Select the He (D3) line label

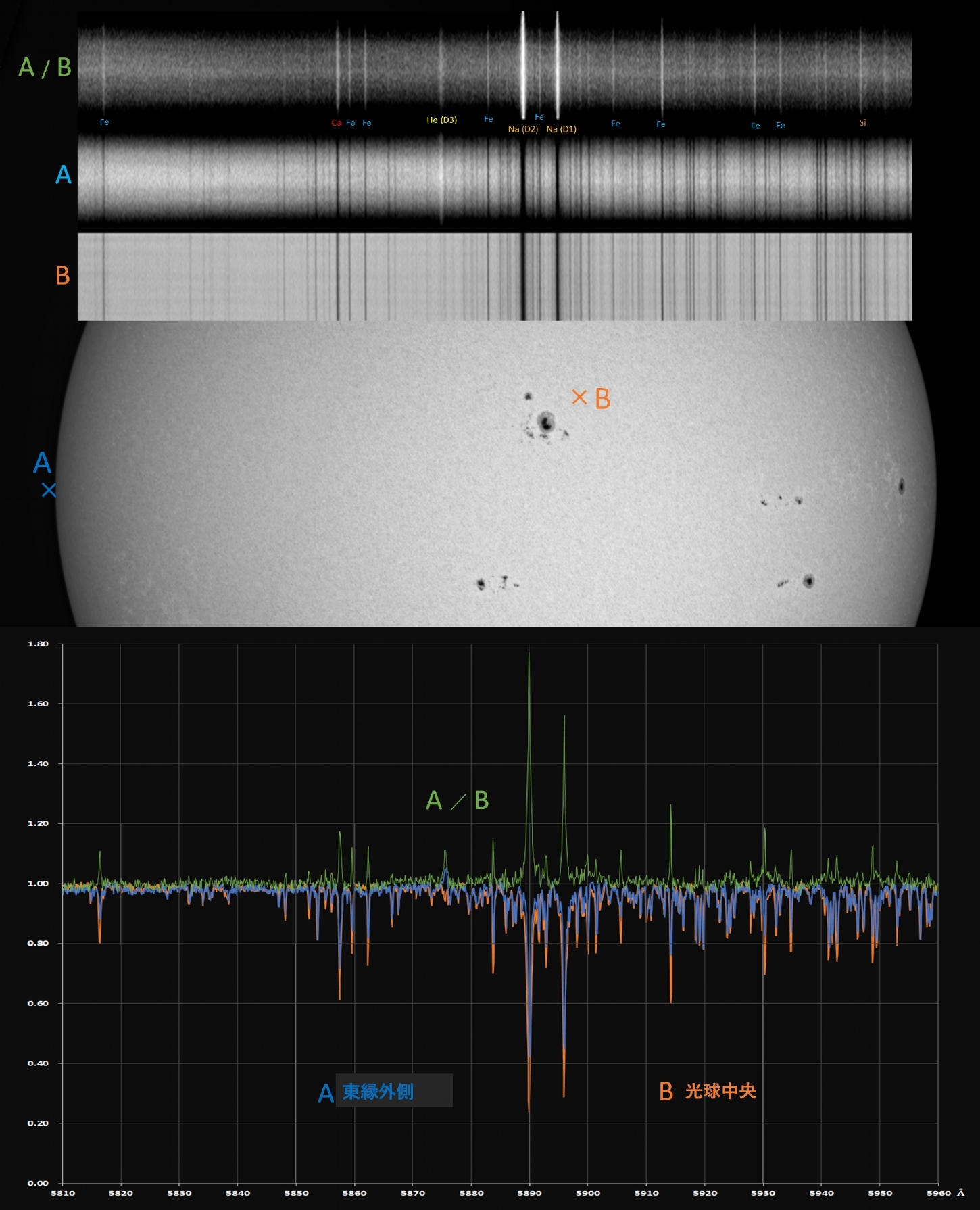(441, 120)
